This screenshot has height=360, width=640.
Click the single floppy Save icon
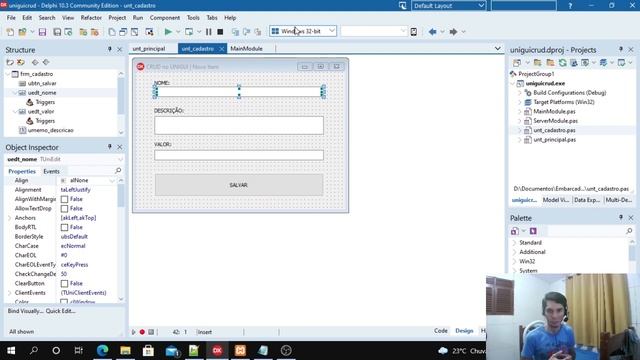pyautogui.click(x=42, y=31)
